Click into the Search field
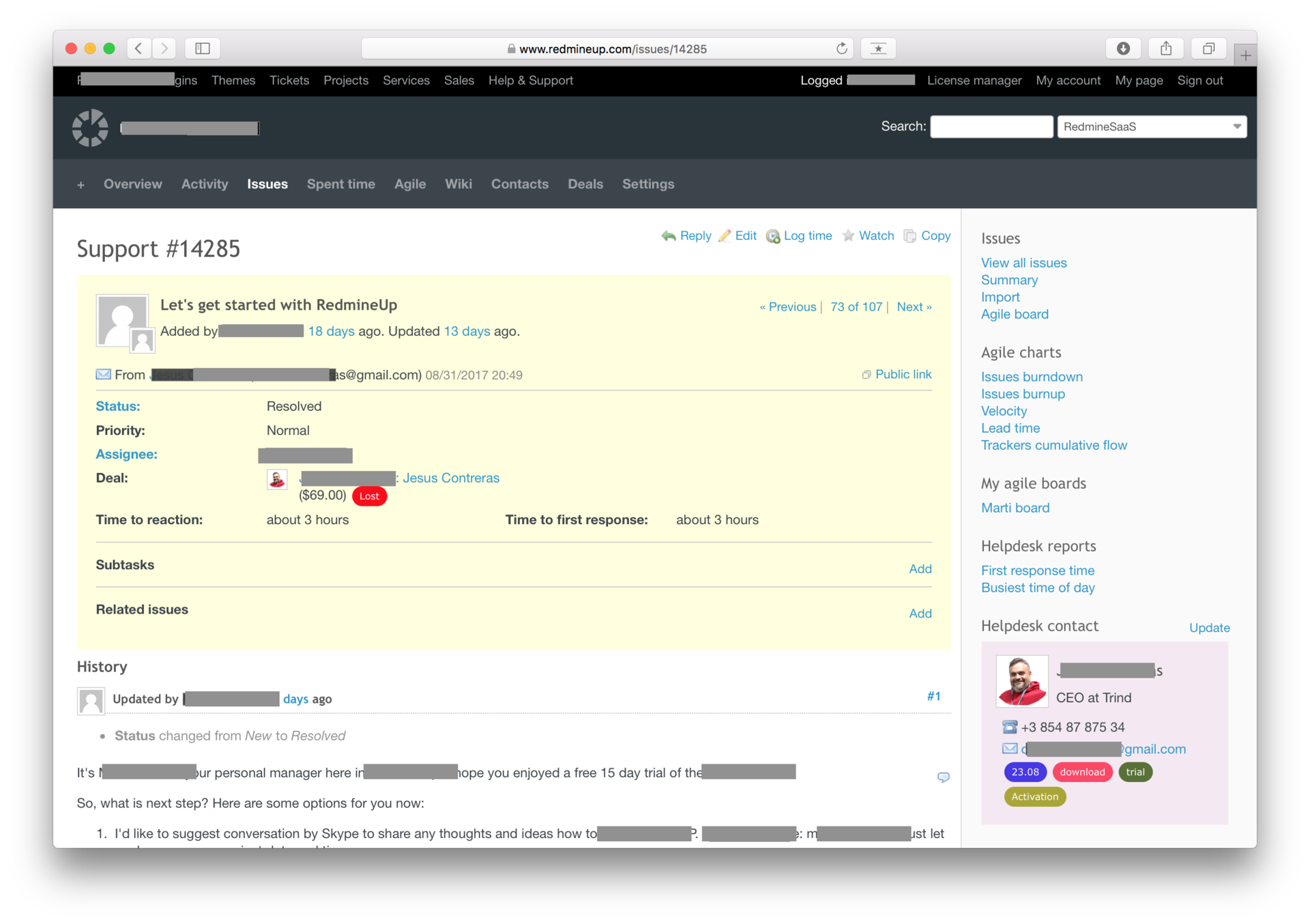 tap(991, 127)
